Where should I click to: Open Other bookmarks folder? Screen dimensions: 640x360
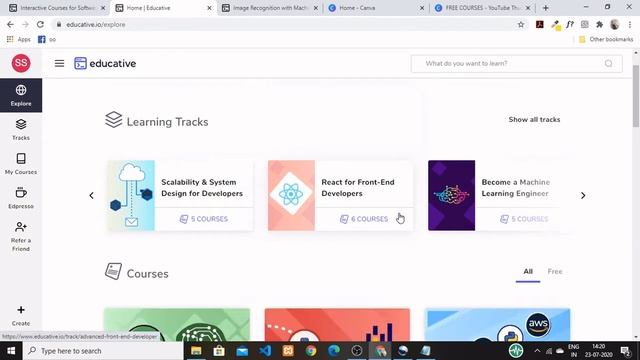point(606,39)
